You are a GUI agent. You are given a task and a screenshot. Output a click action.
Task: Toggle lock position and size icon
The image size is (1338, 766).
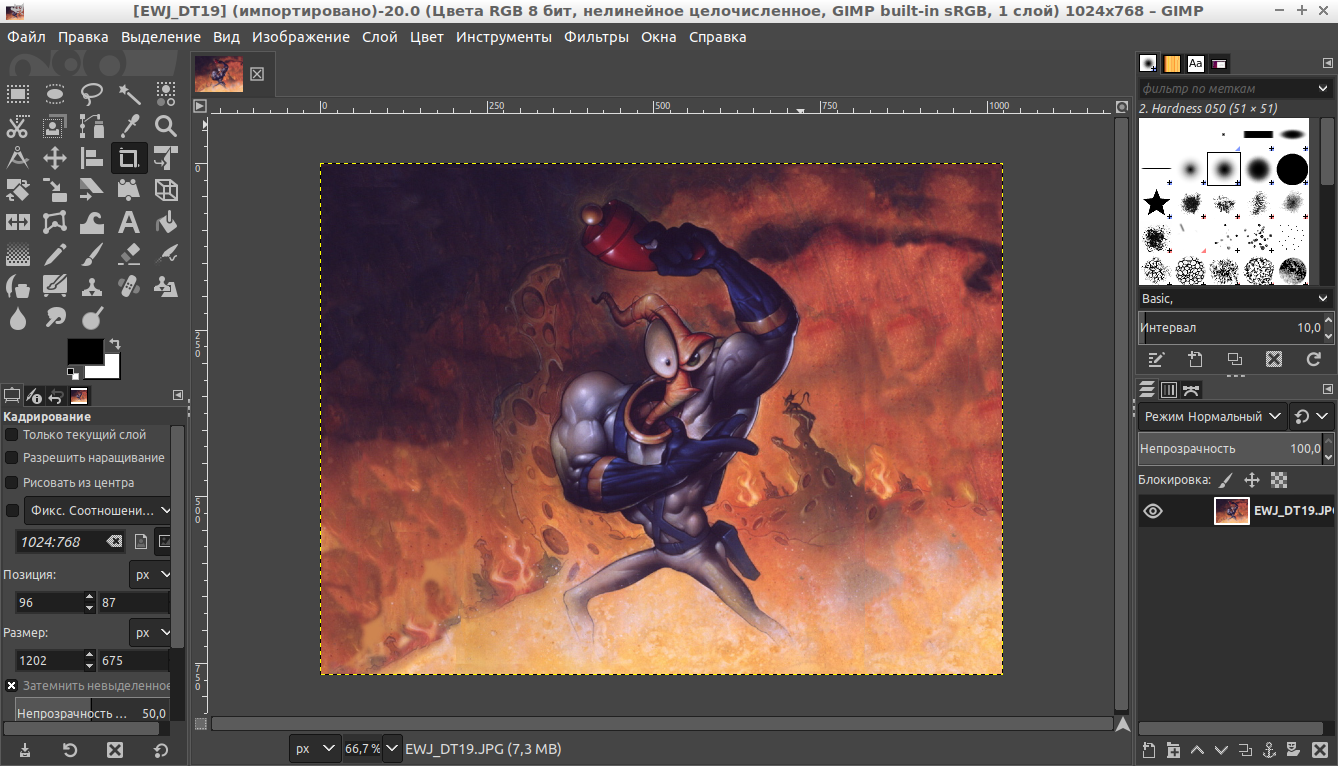1252,480
